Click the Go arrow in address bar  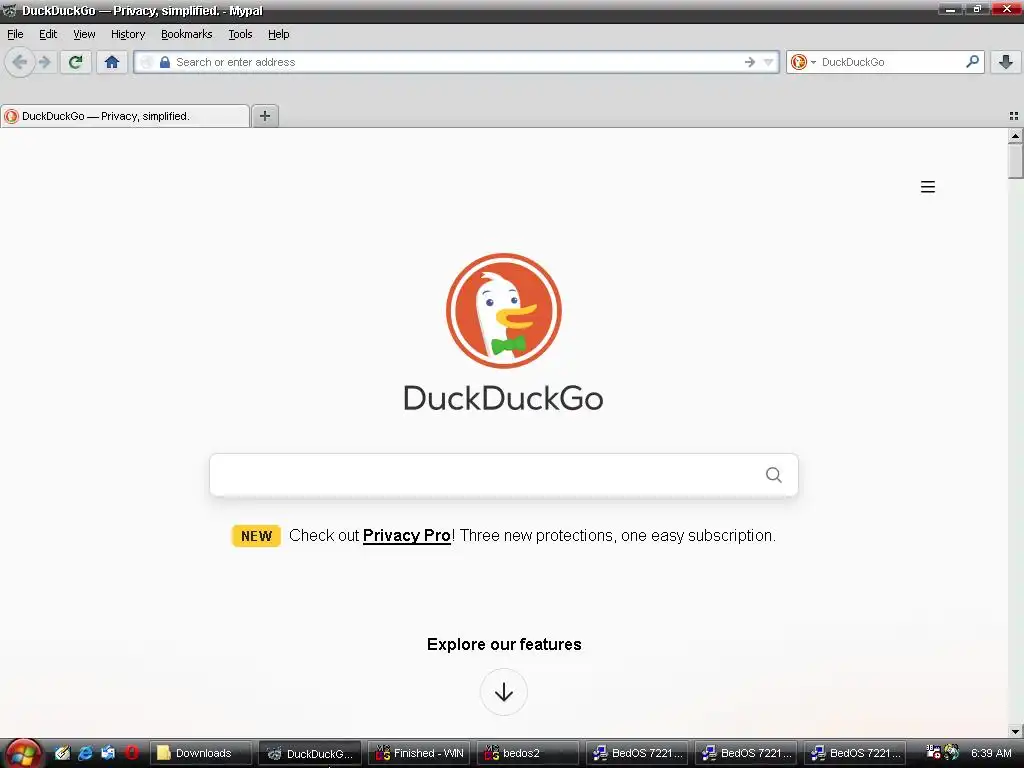pyautogui.click(x=750, y=62)
